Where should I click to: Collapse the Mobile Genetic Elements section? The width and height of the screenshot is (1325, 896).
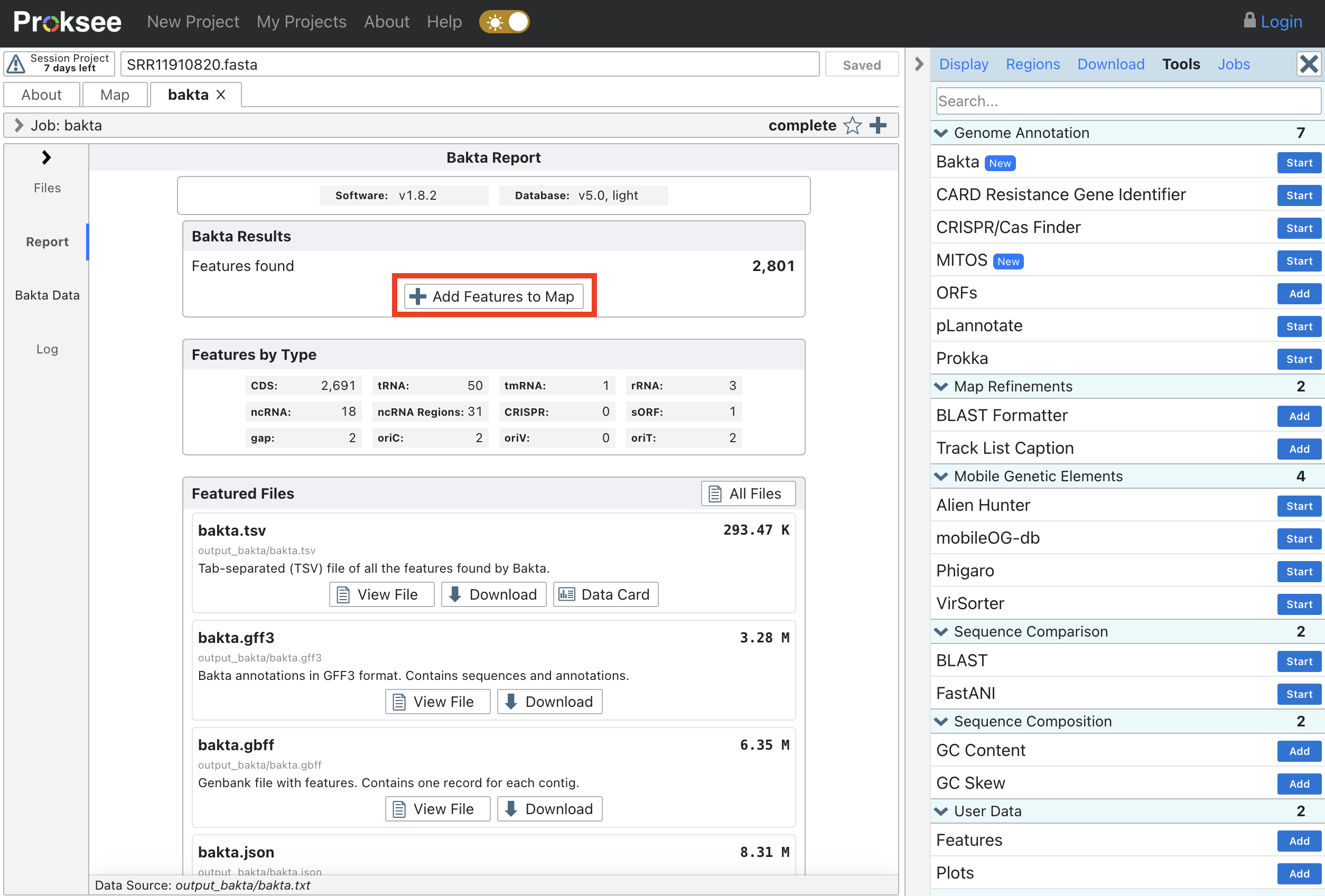(x=941, y=477)
